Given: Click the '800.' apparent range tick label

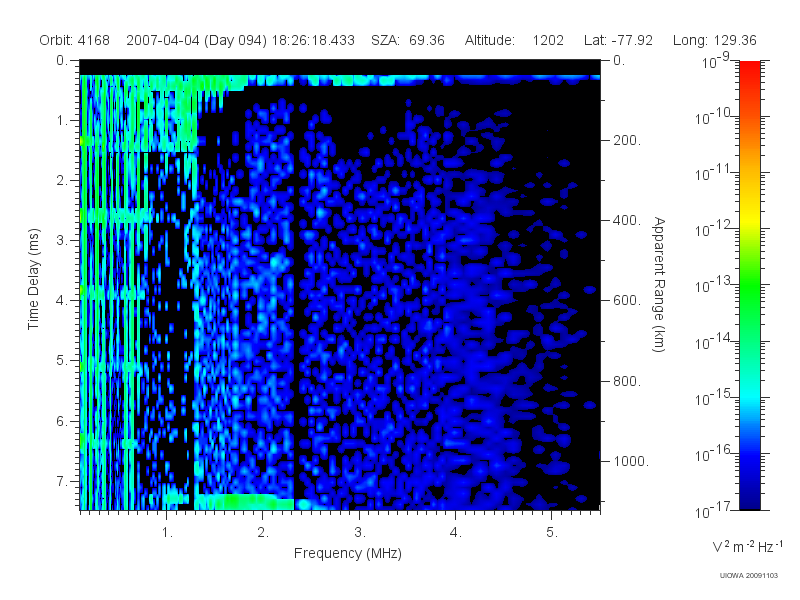Looking at the screenshot, I should tap(627, 381).
